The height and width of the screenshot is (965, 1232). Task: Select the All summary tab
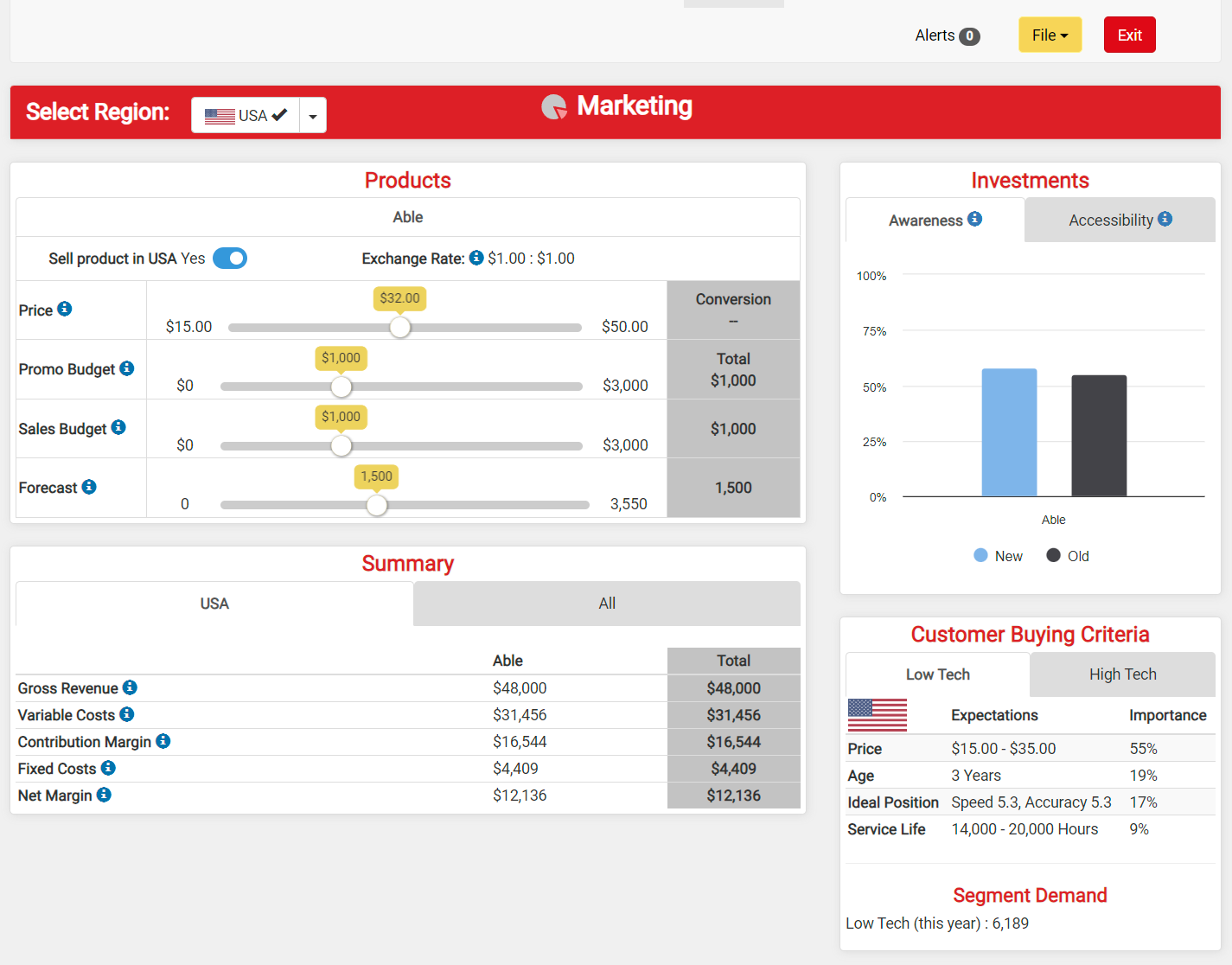(x=607, y=604)
